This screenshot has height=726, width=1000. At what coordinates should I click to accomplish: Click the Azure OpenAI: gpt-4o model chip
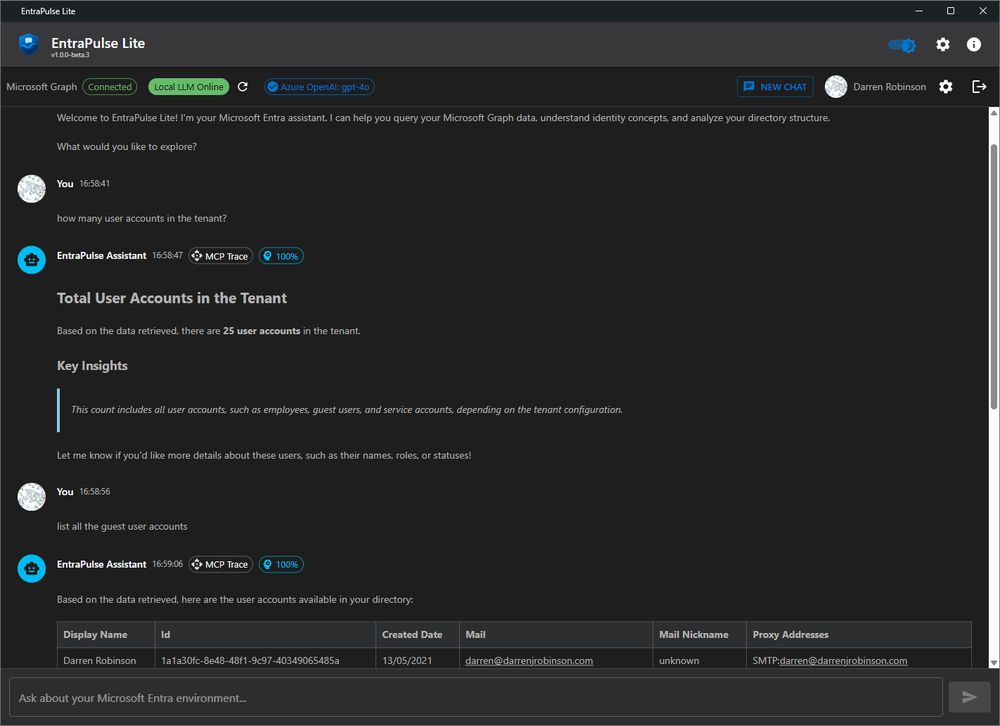click(x=320, y=87)
